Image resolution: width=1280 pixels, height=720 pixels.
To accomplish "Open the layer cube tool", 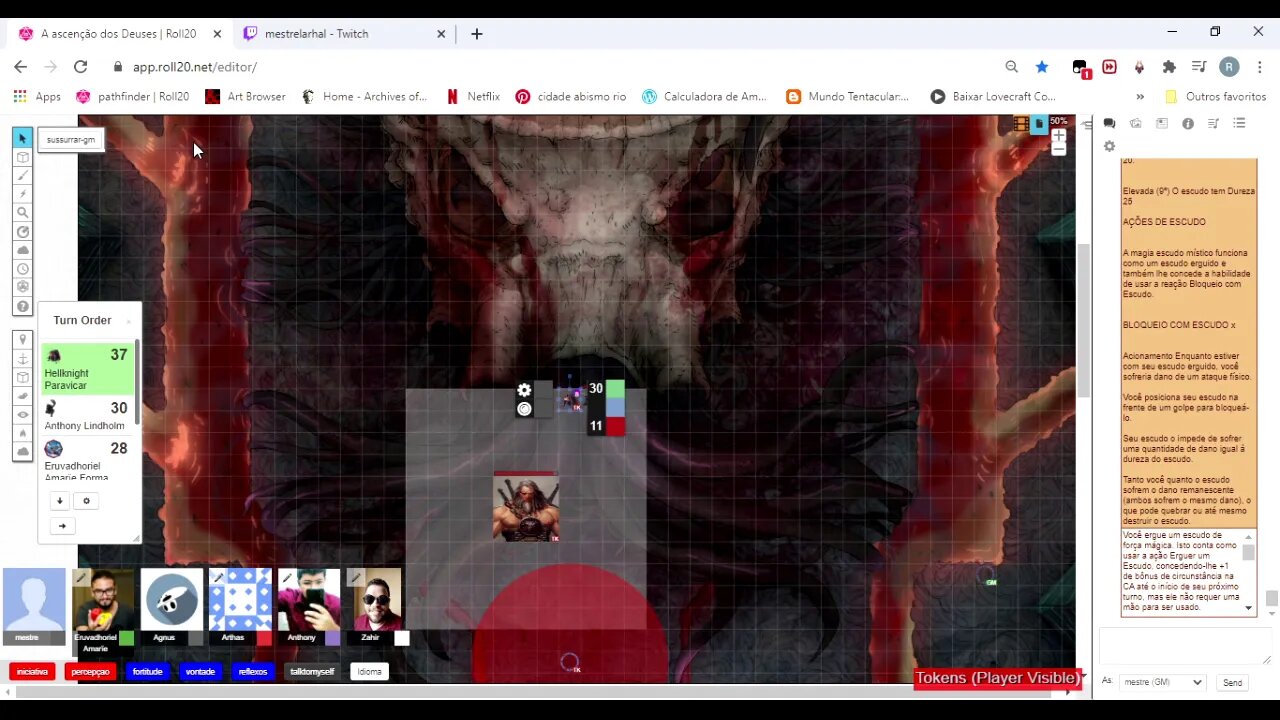I will (22, 157).
